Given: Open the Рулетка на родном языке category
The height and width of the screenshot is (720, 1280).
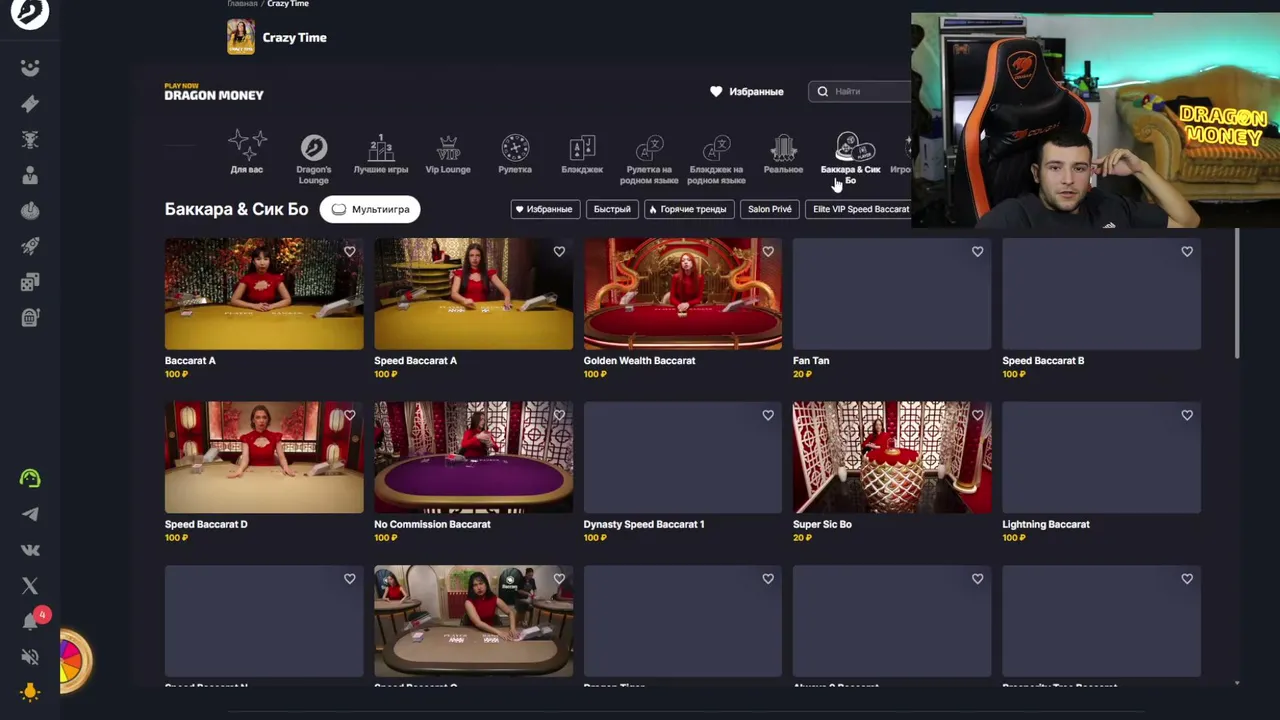Looking at the screenshot, I should [x=649, y=159].
